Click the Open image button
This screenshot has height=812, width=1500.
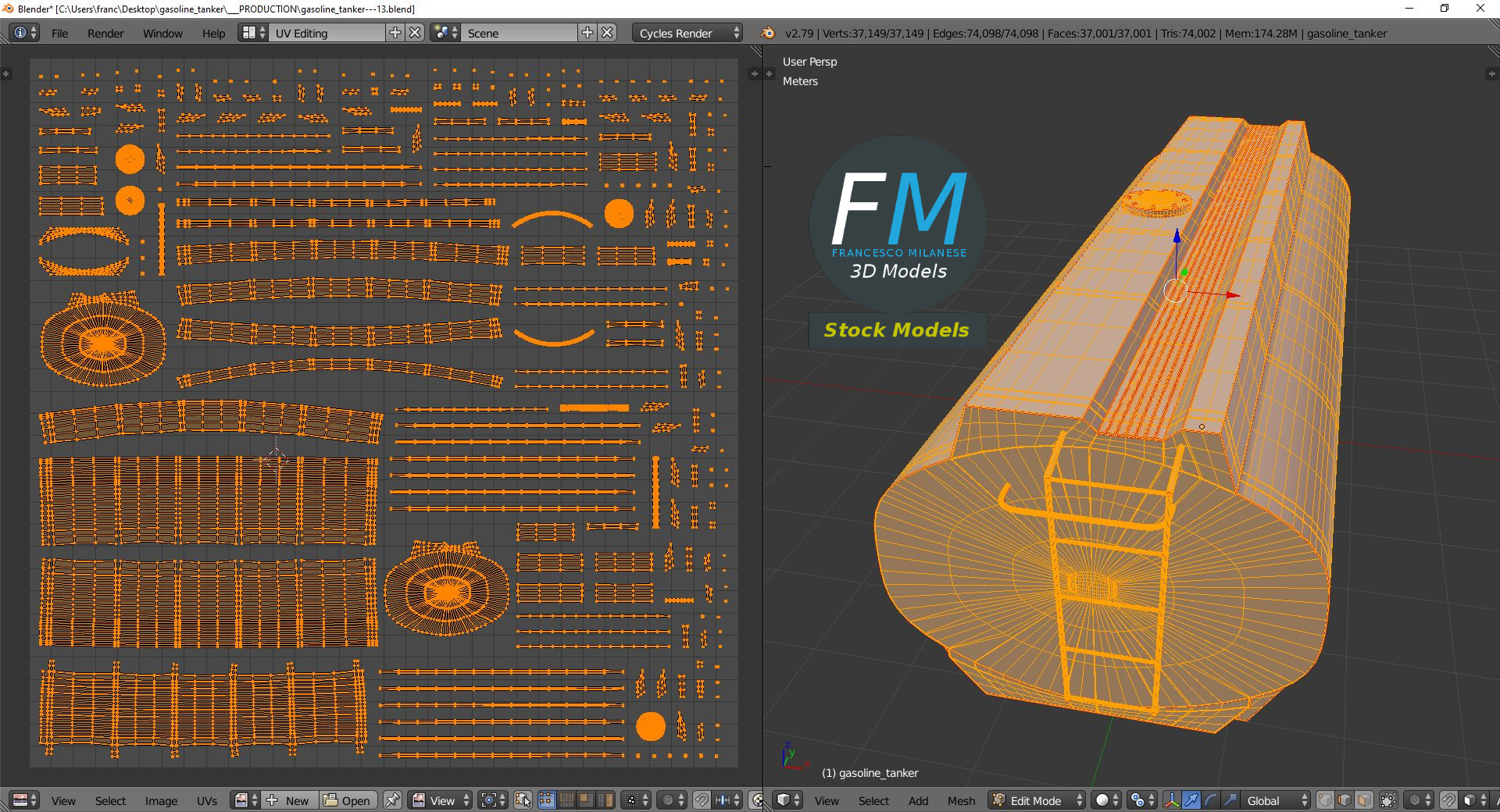click(x=348, y=800)
